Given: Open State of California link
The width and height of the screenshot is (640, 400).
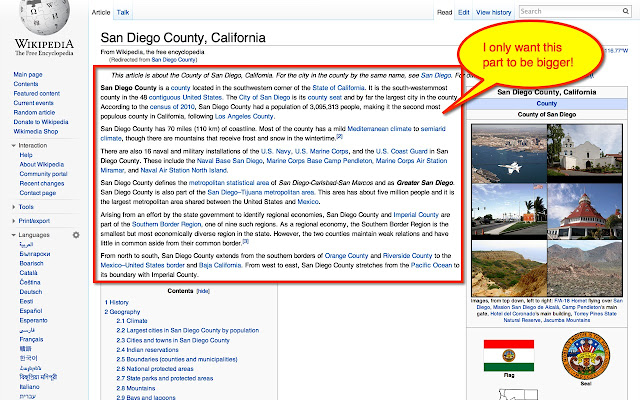Looking at the screenshot, I should pyautogui.click(x=338, y=88).
